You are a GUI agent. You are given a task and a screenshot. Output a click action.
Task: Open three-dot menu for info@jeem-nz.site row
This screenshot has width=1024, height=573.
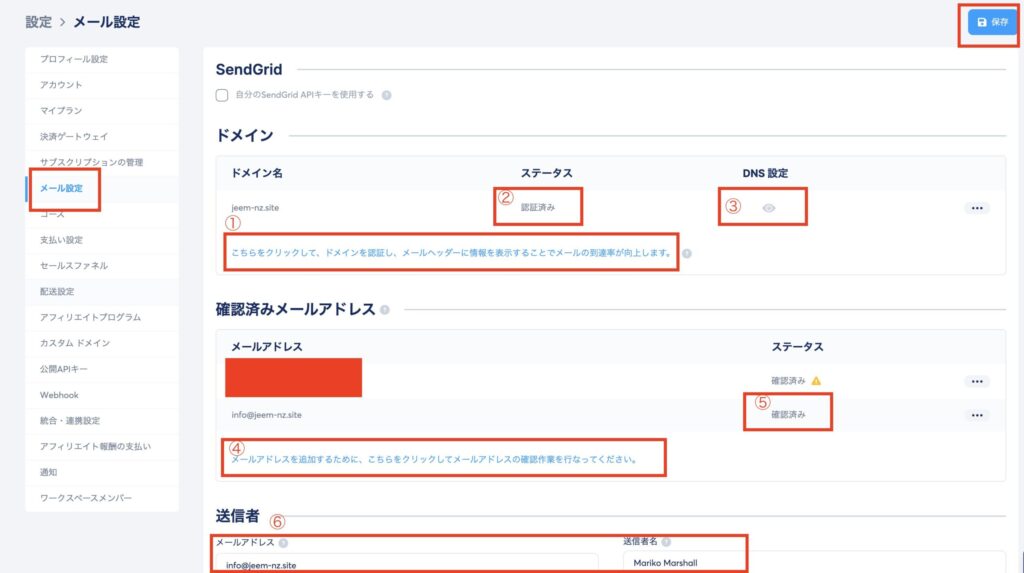click(x=977, y=415)
